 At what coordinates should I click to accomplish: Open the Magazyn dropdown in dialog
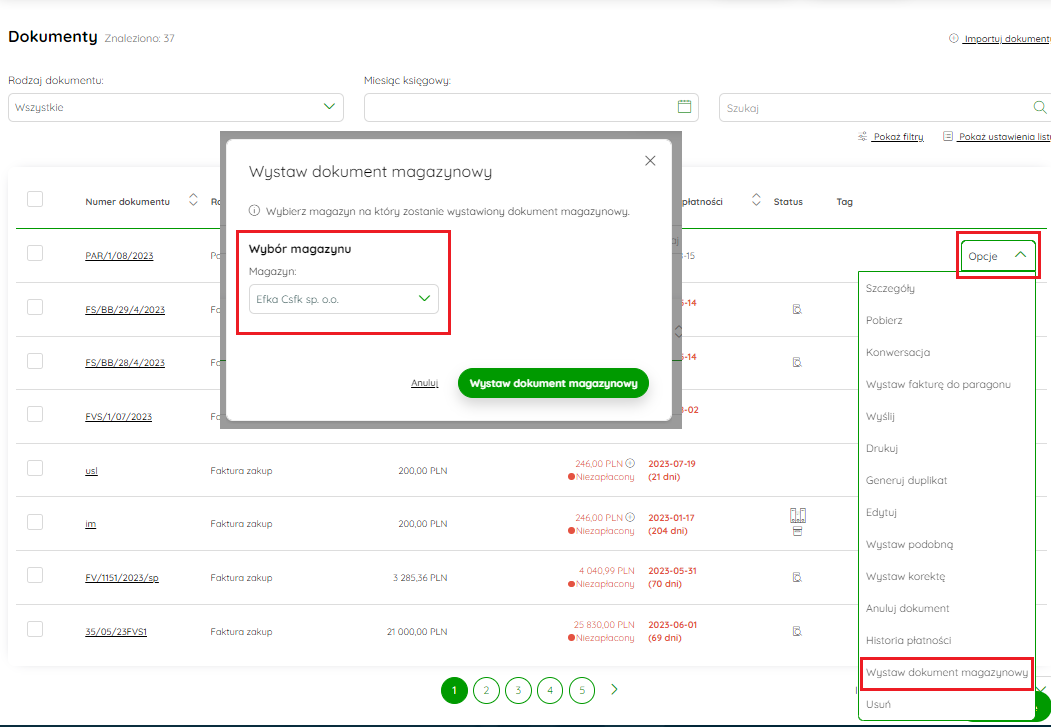344,299
